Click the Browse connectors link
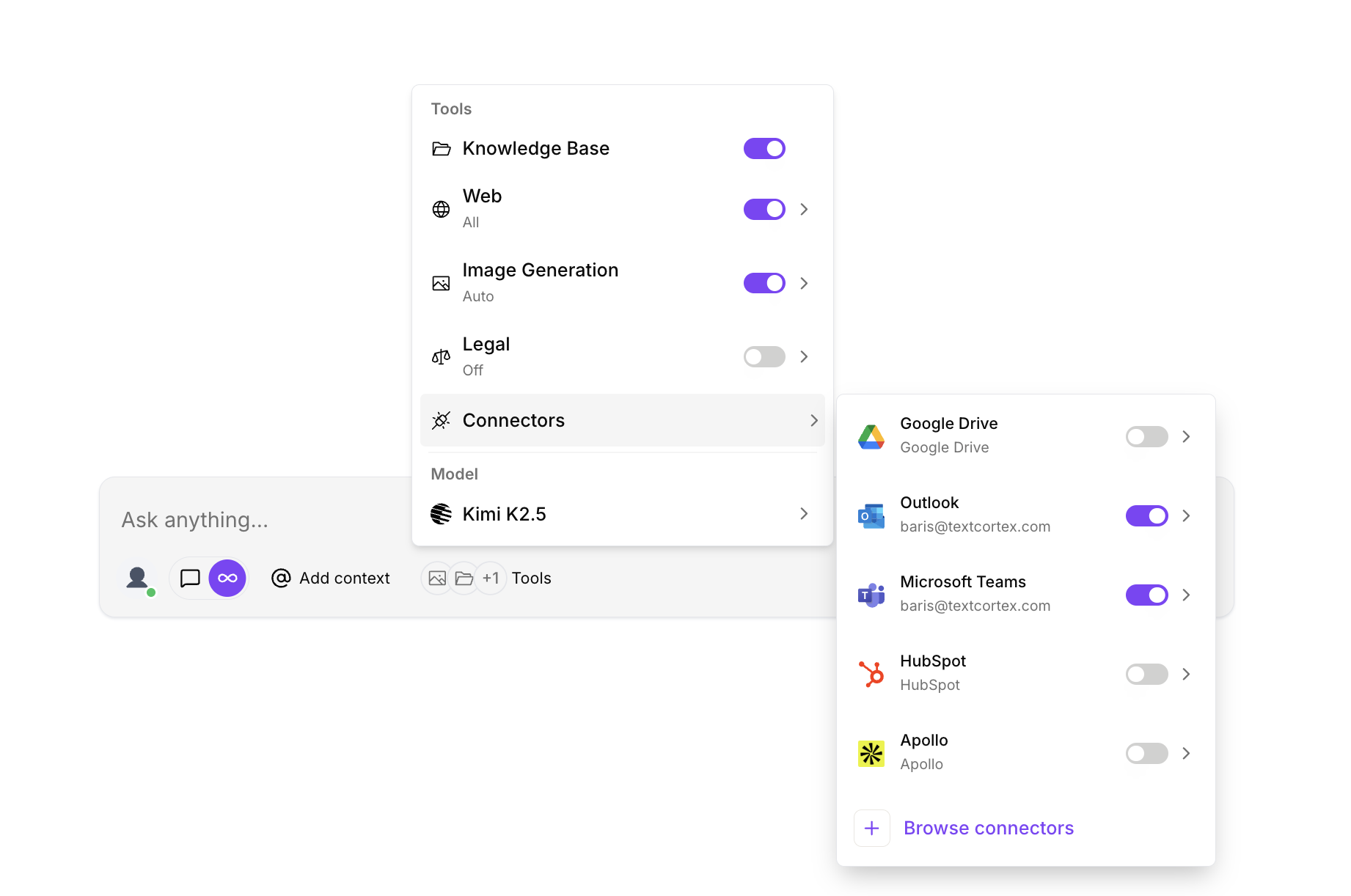The height and width of the screenshot is (896, 1351). point(988,828)
